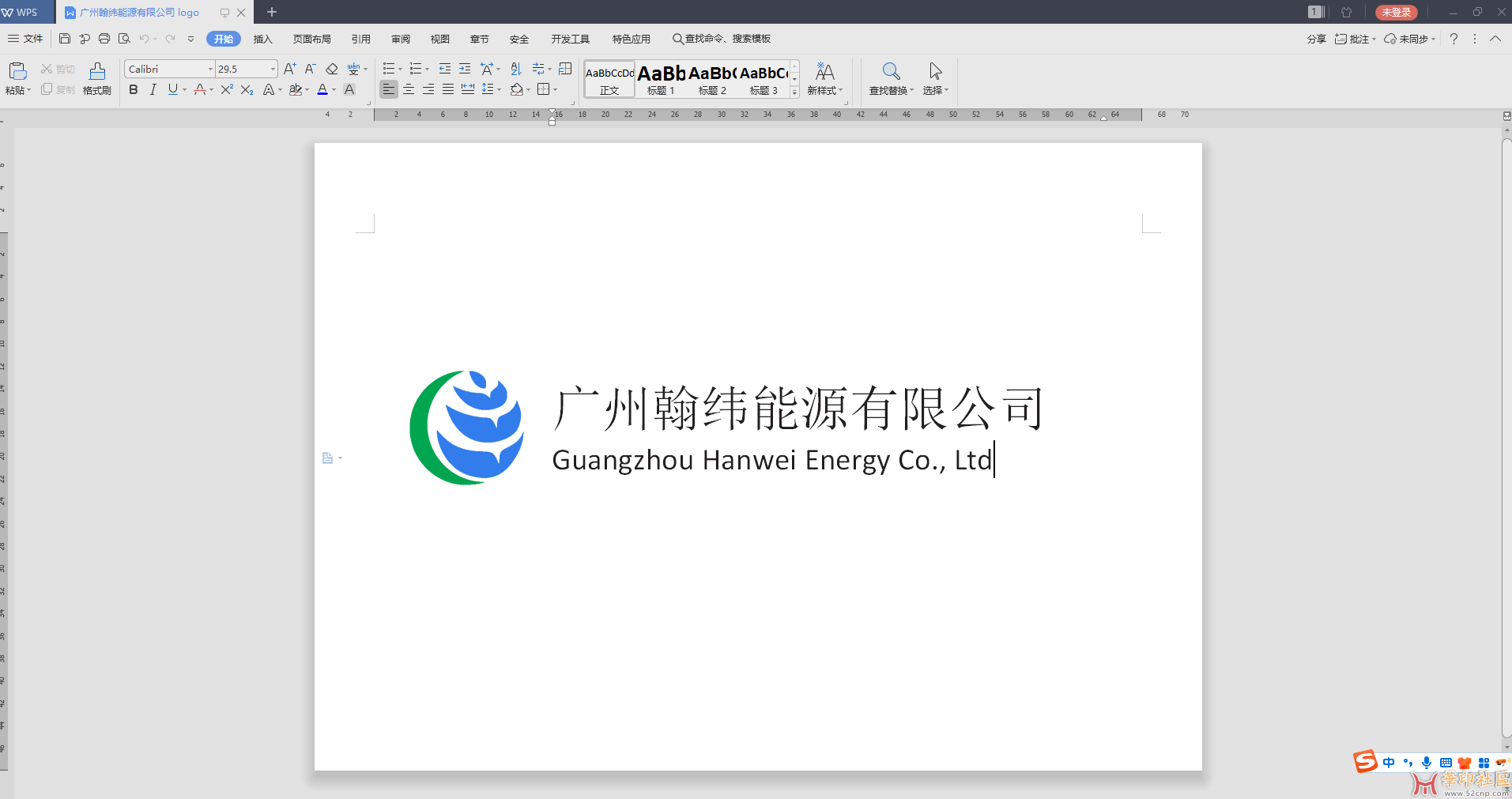Switch to Page Layout (页面布局) tab
Screen dimensions: 1512x799
pos(311,39)
